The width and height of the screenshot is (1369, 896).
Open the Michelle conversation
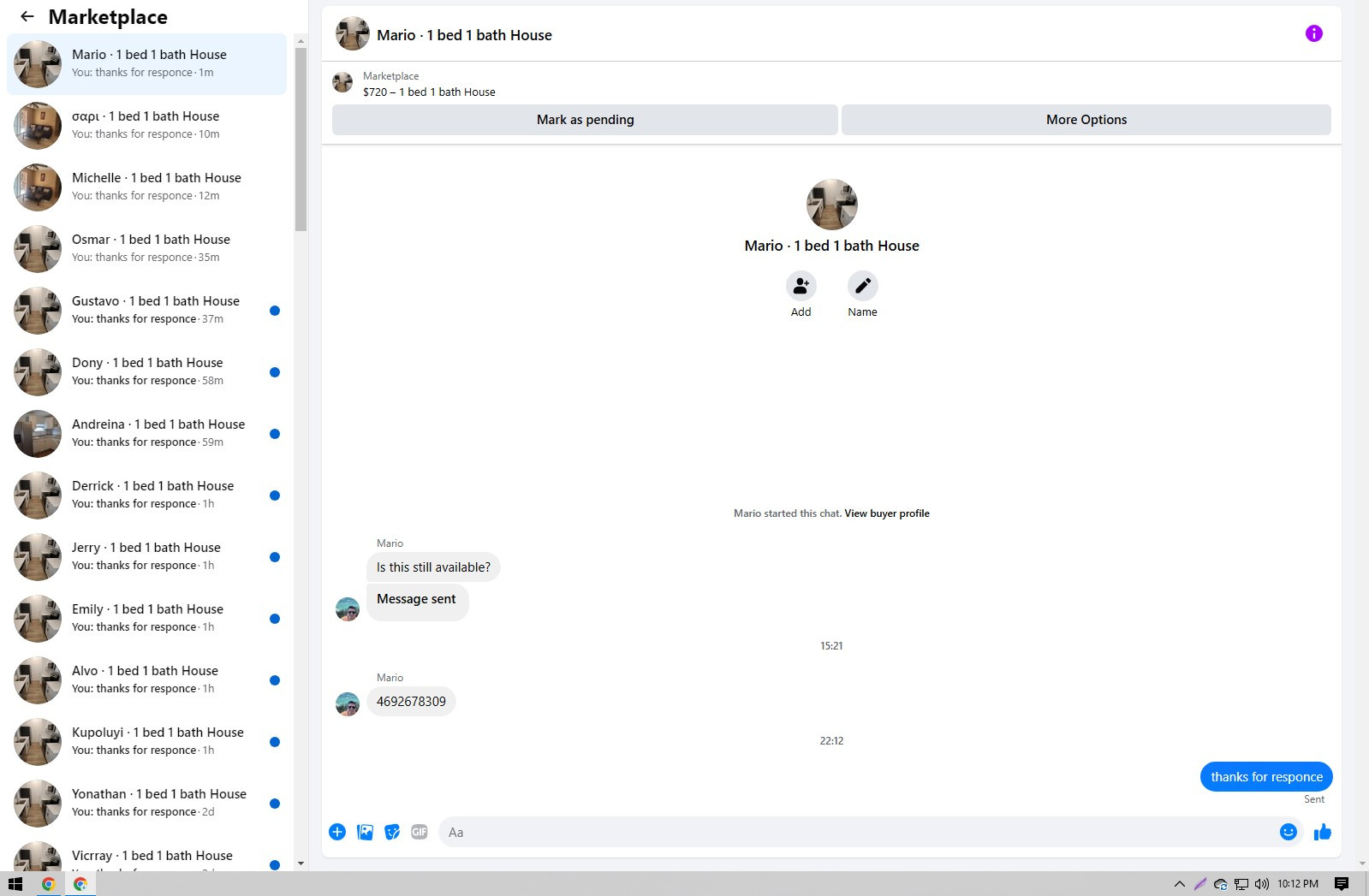146,187
